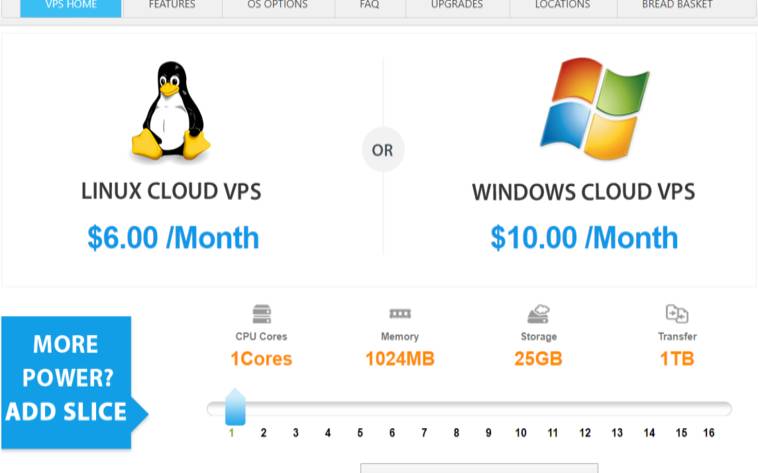Select the Windows $10.00 /Month price
The width and height of the screenshot is (758, 473).
click(584, 238)
